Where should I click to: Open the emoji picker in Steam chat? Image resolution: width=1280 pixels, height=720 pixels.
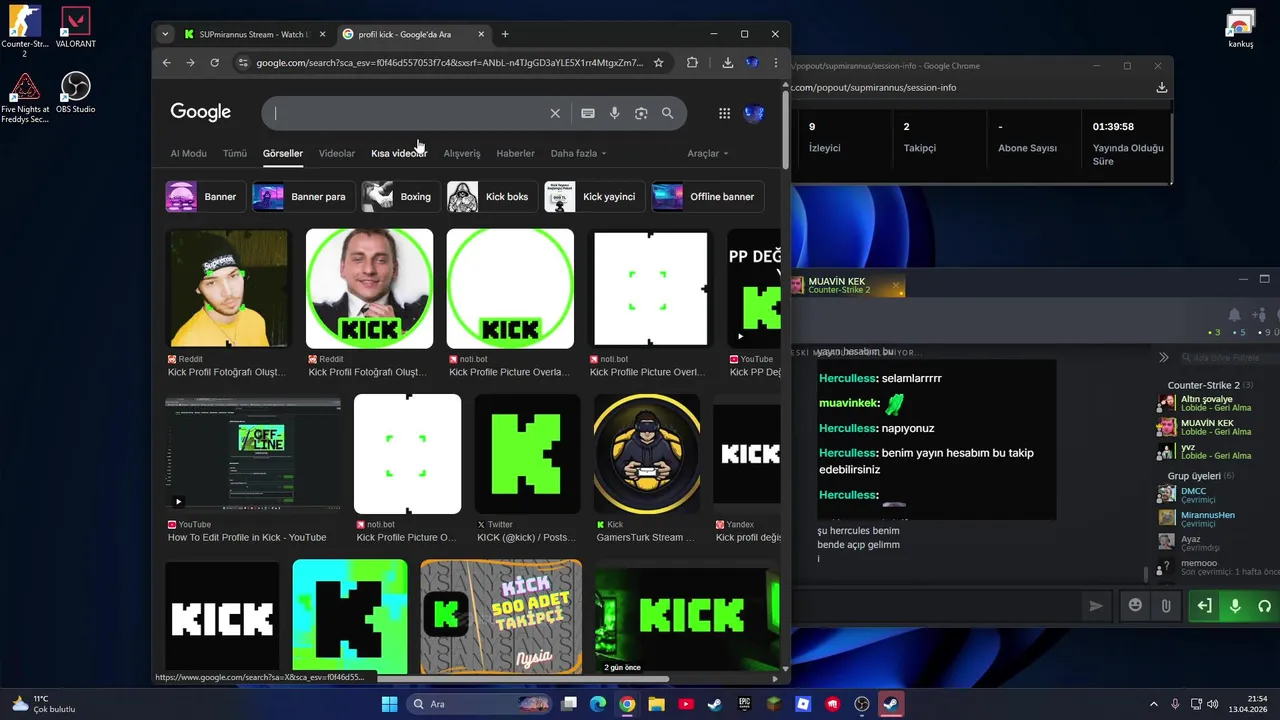(x=1135, y=605)
